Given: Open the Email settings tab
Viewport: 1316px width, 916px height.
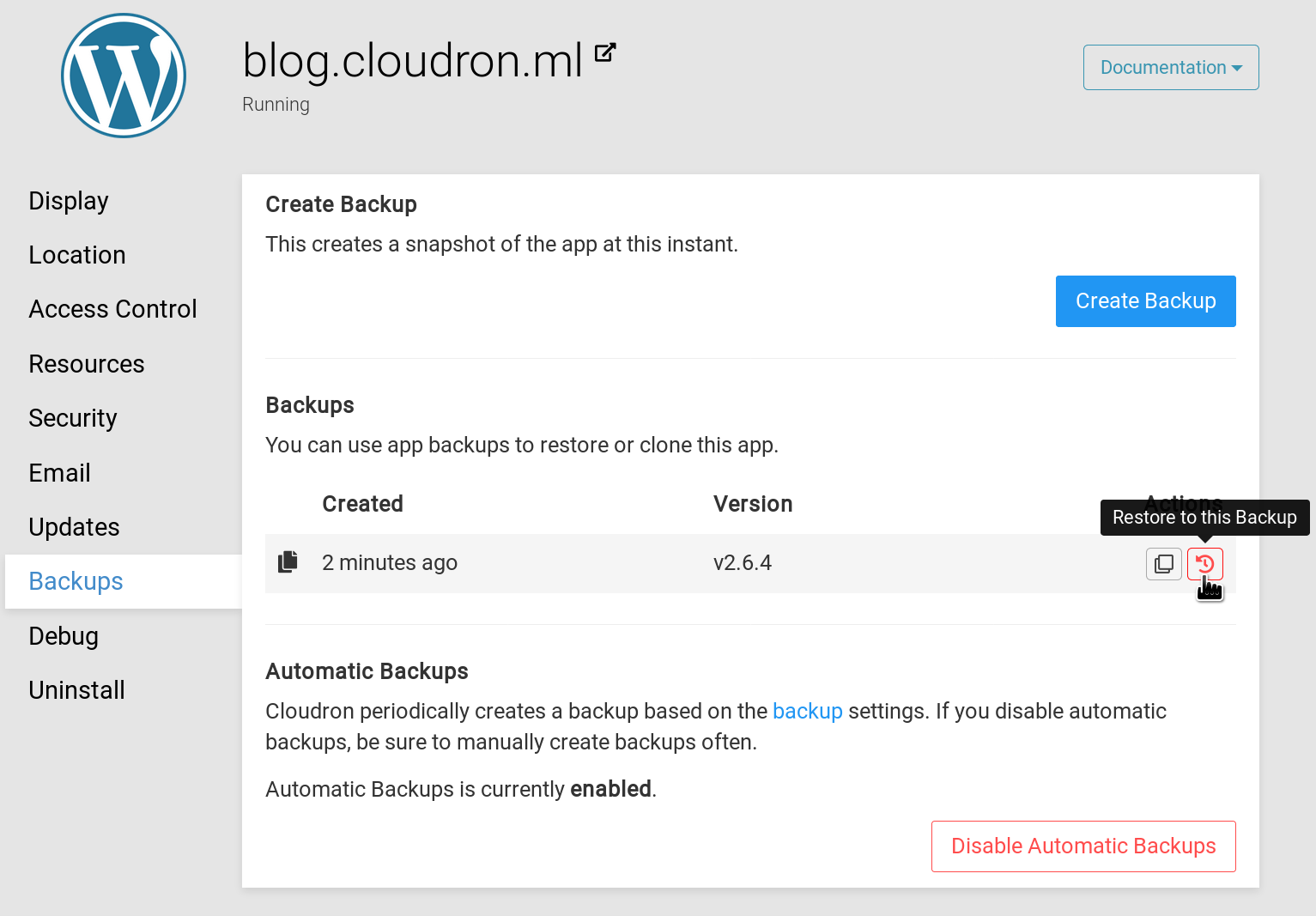Looking at the screenshot, I should point(59,473).
